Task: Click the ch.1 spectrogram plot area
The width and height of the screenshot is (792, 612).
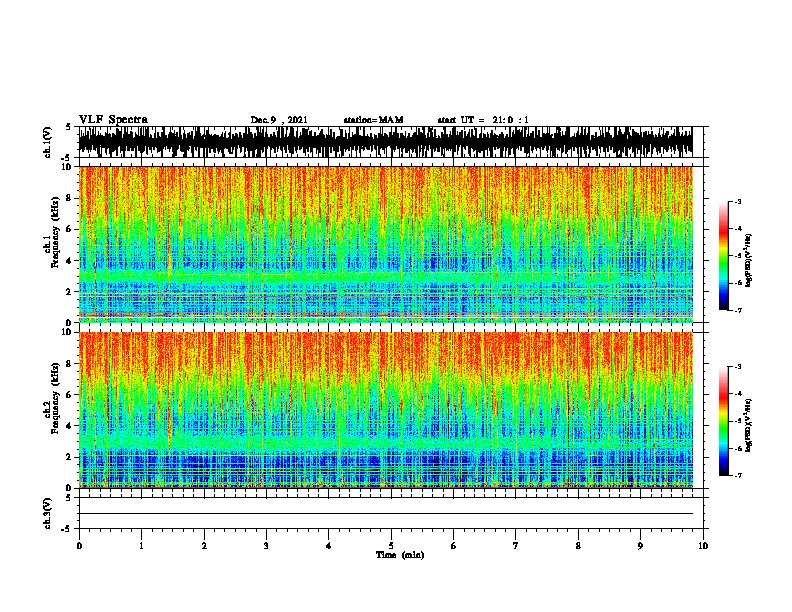Action: [x=385, y=244]
